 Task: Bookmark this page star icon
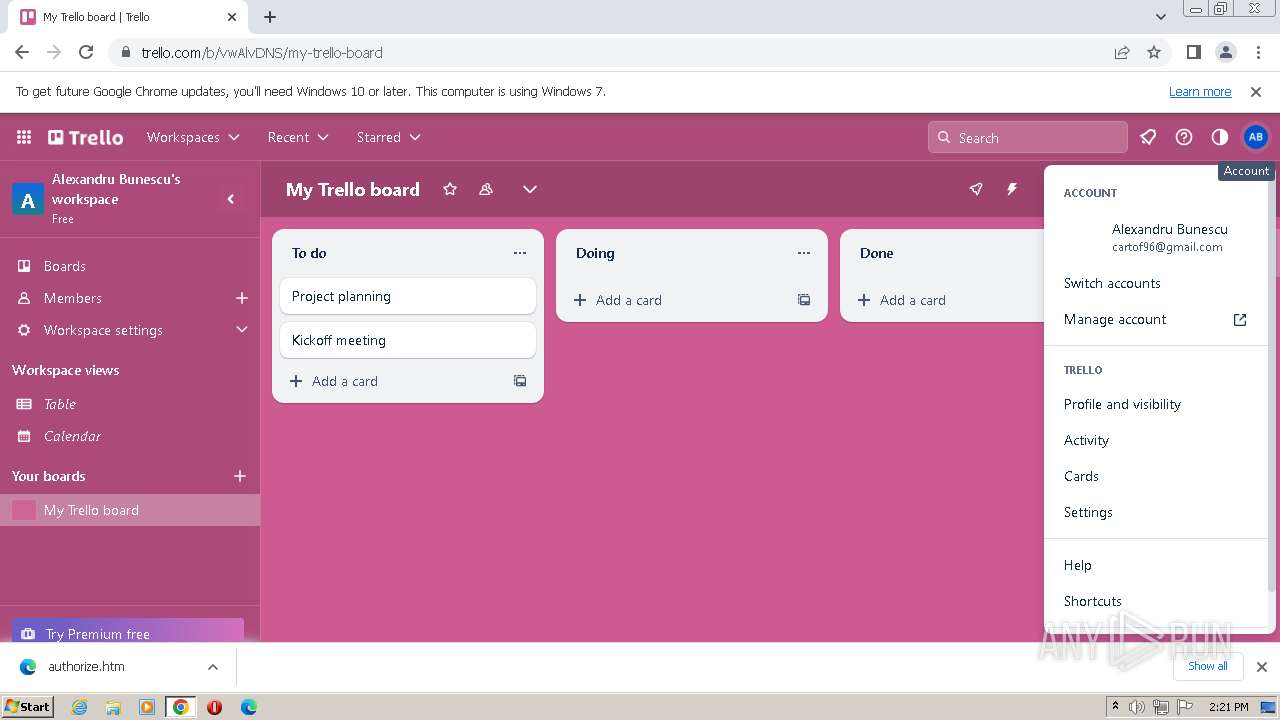pos(1154,52)
